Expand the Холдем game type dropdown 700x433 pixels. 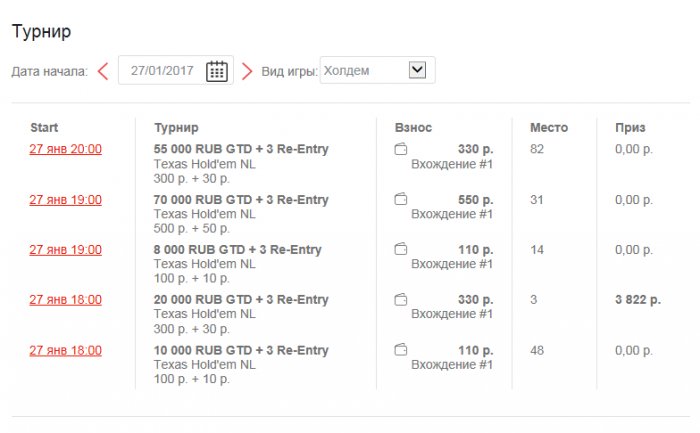click(418, 70)
